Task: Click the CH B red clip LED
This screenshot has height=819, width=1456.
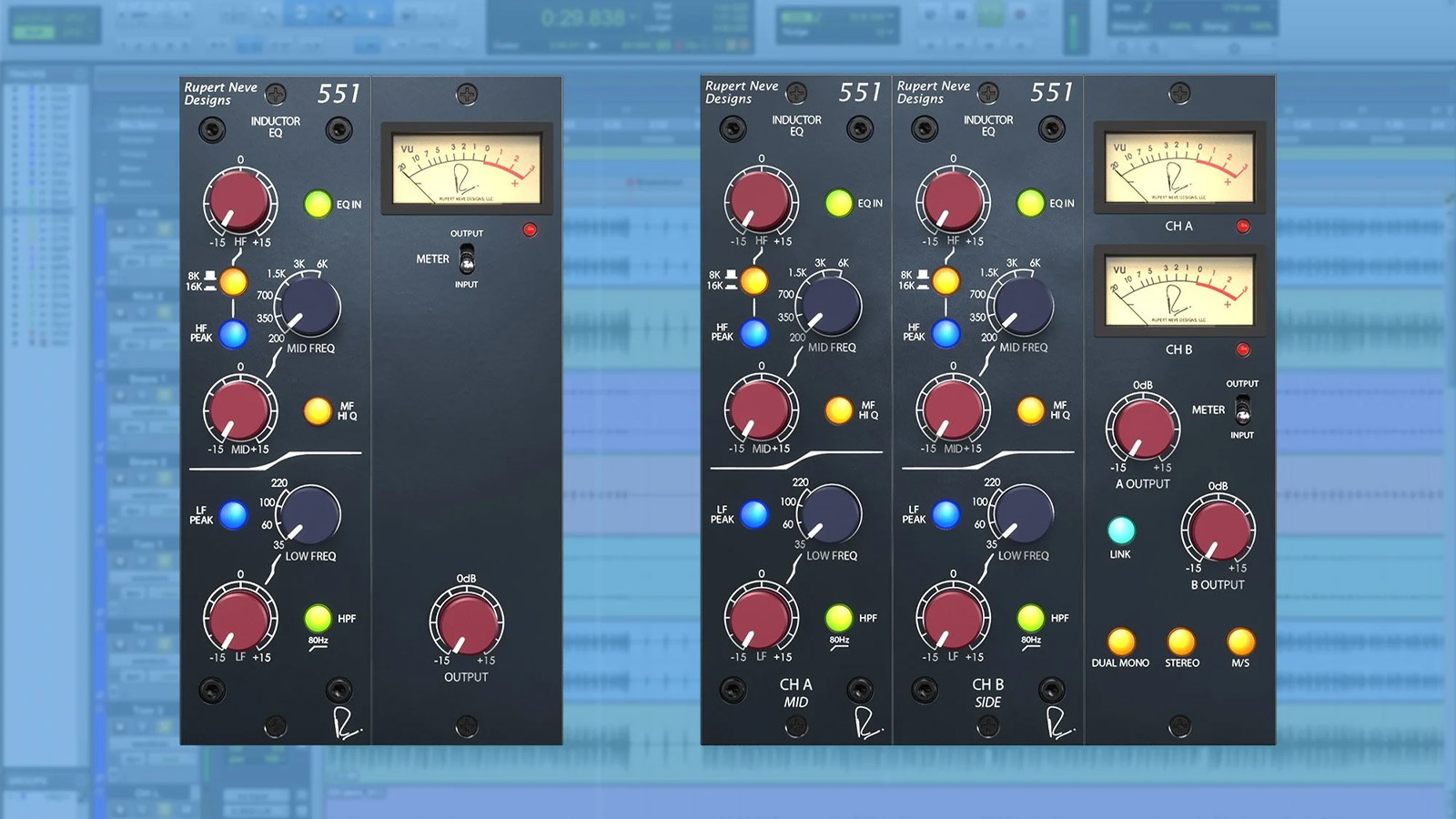Action: coord(1242,349)
